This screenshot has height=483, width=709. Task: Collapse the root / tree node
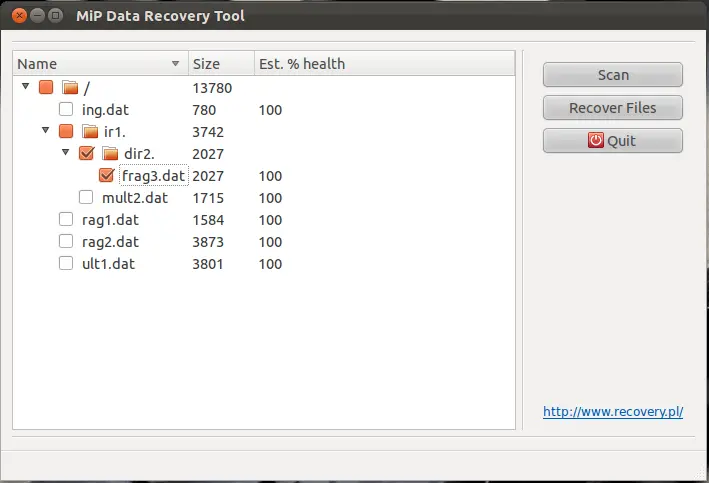tap(26, 88)
